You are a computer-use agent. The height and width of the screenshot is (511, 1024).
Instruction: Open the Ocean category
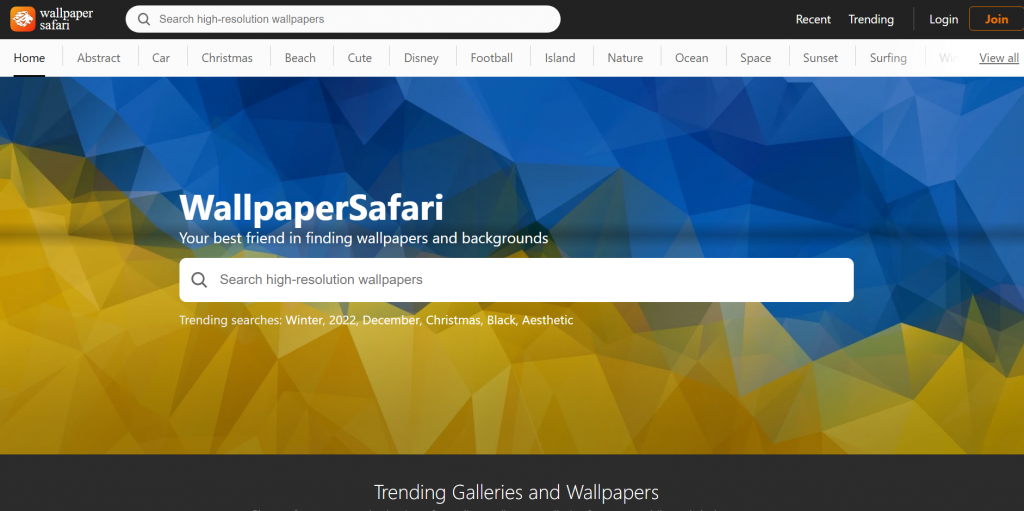691,58
